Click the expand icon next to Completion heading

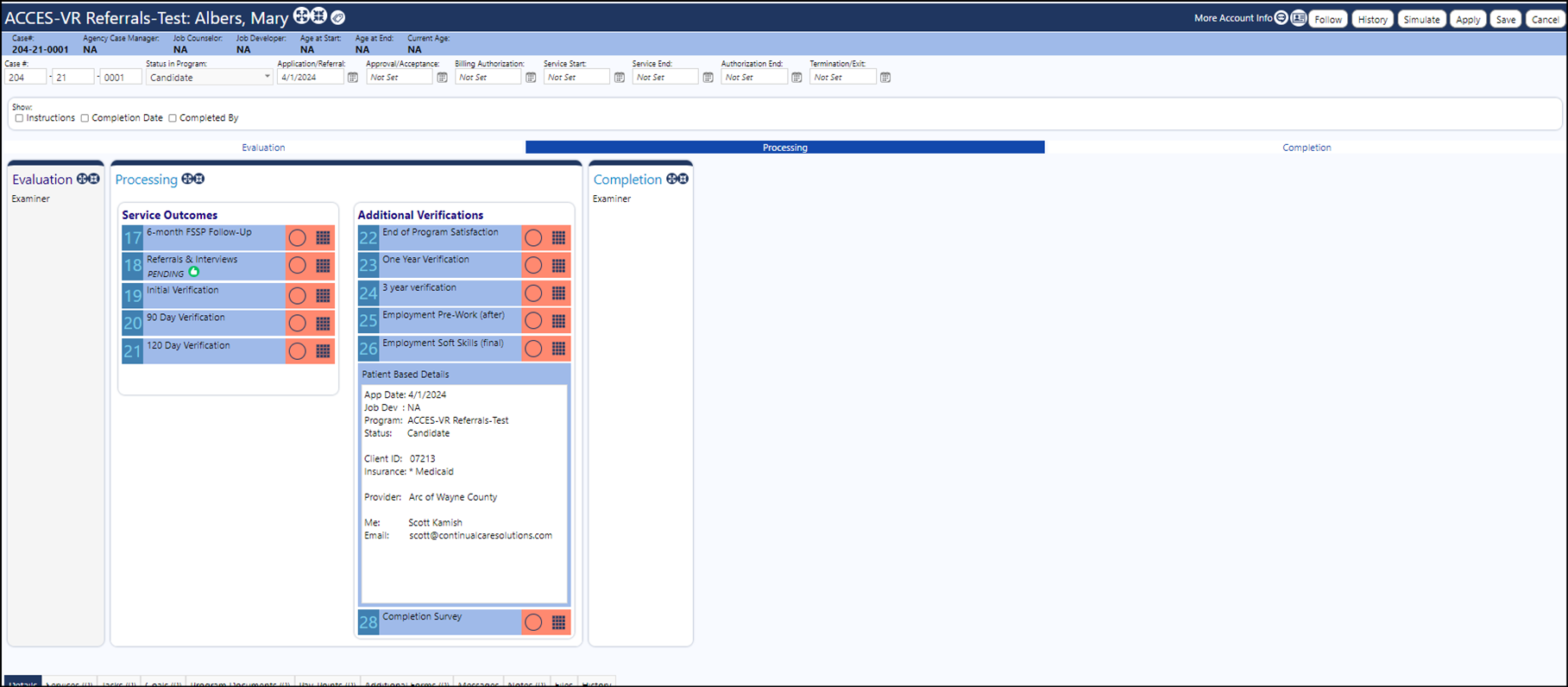[x=671, y=179]
